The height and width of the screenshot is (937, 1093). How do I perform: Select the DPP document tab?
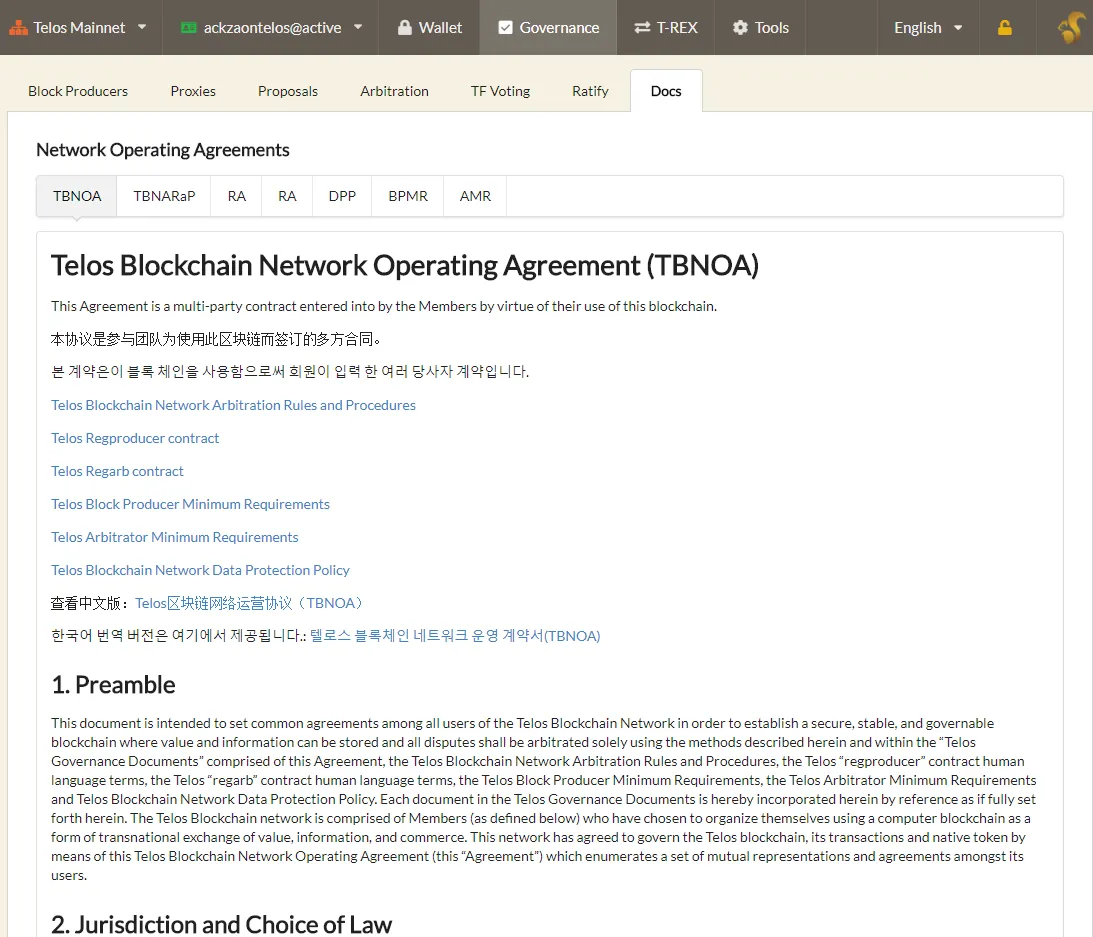coord(342,197)
